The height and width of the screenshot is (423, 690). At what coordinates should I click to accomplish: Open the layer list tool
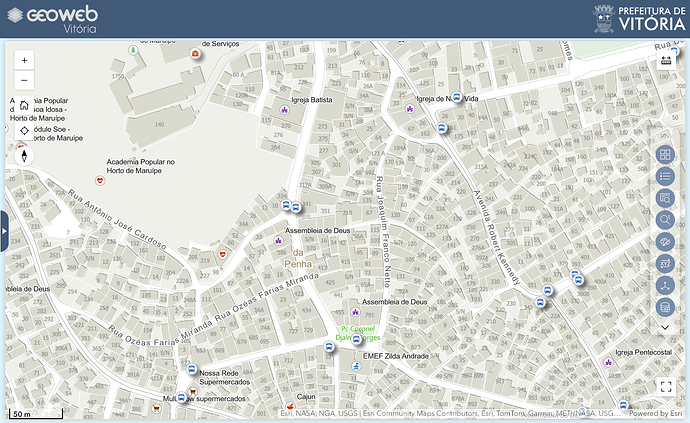(666, 177)
